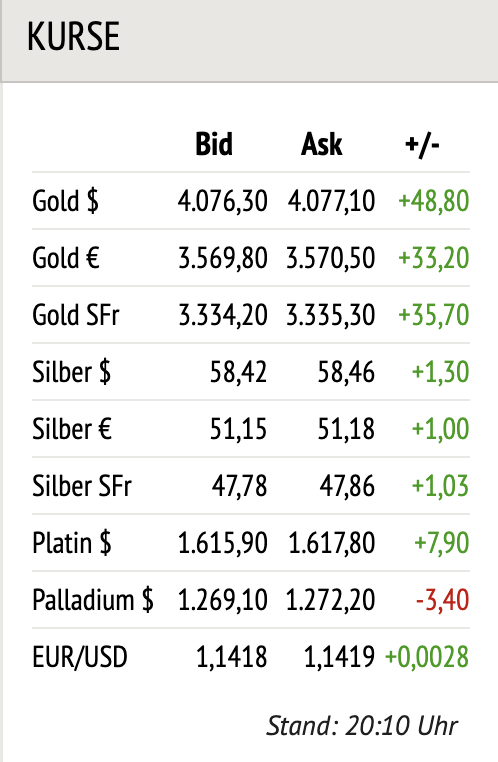Open the Palladium $ row label
The image size is (498, 762).
pos(93,599)
